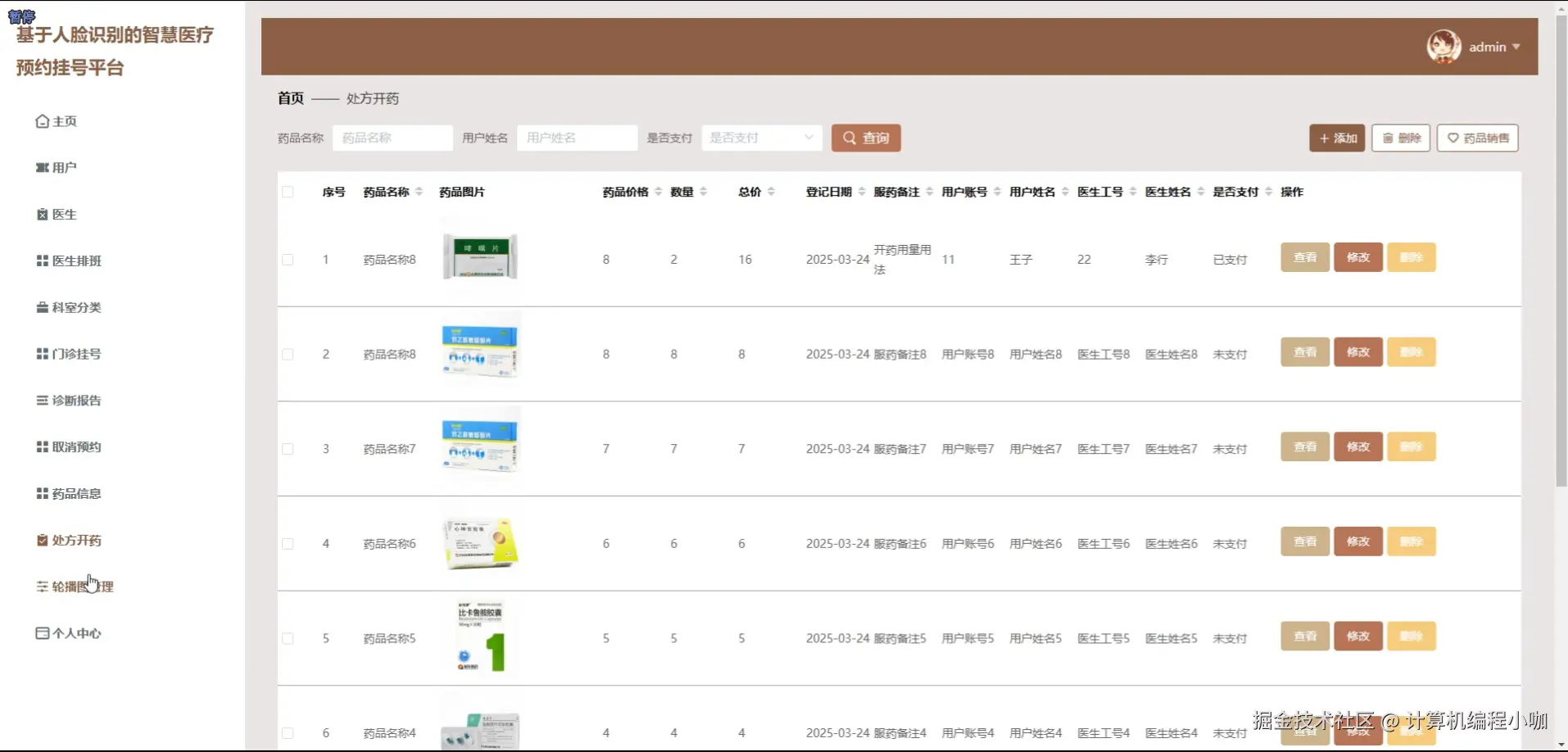Check the checkbox for row 3
The width and height of the screenshot is (1568, 752).
[288, 449]
